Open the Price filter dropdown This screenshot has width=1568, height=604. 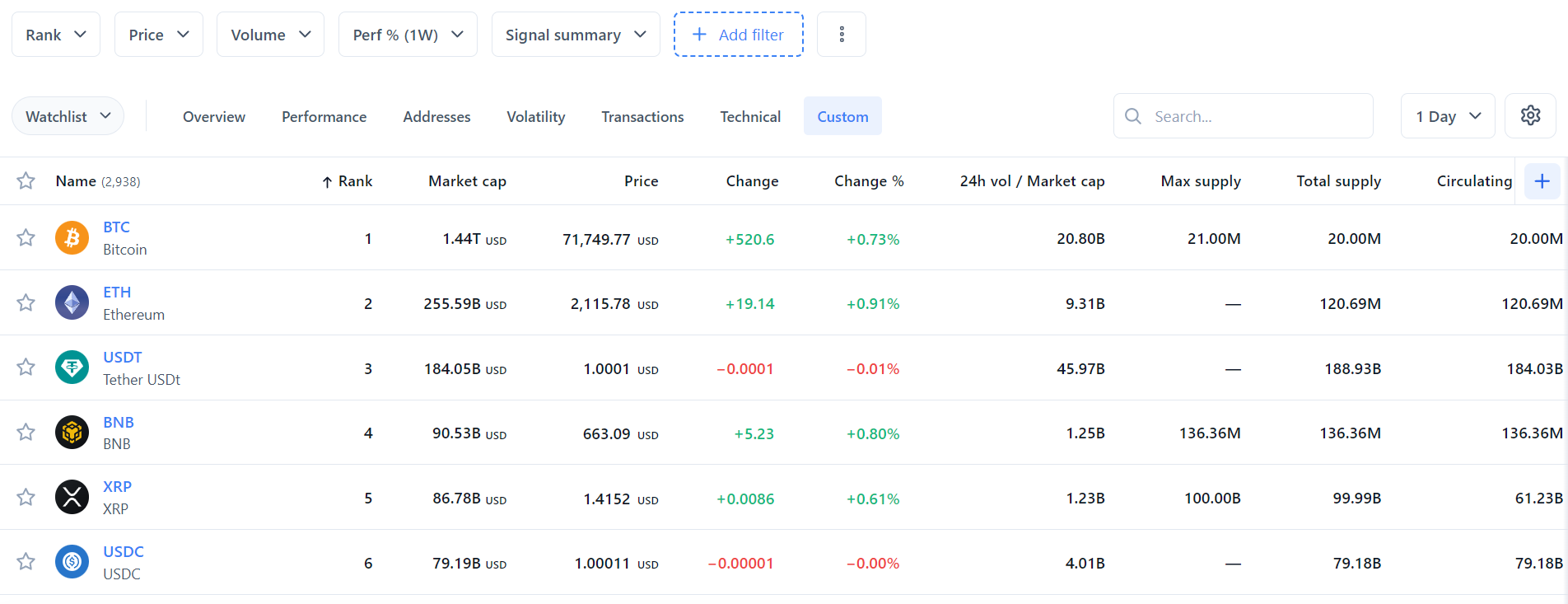tap(159, 35)
